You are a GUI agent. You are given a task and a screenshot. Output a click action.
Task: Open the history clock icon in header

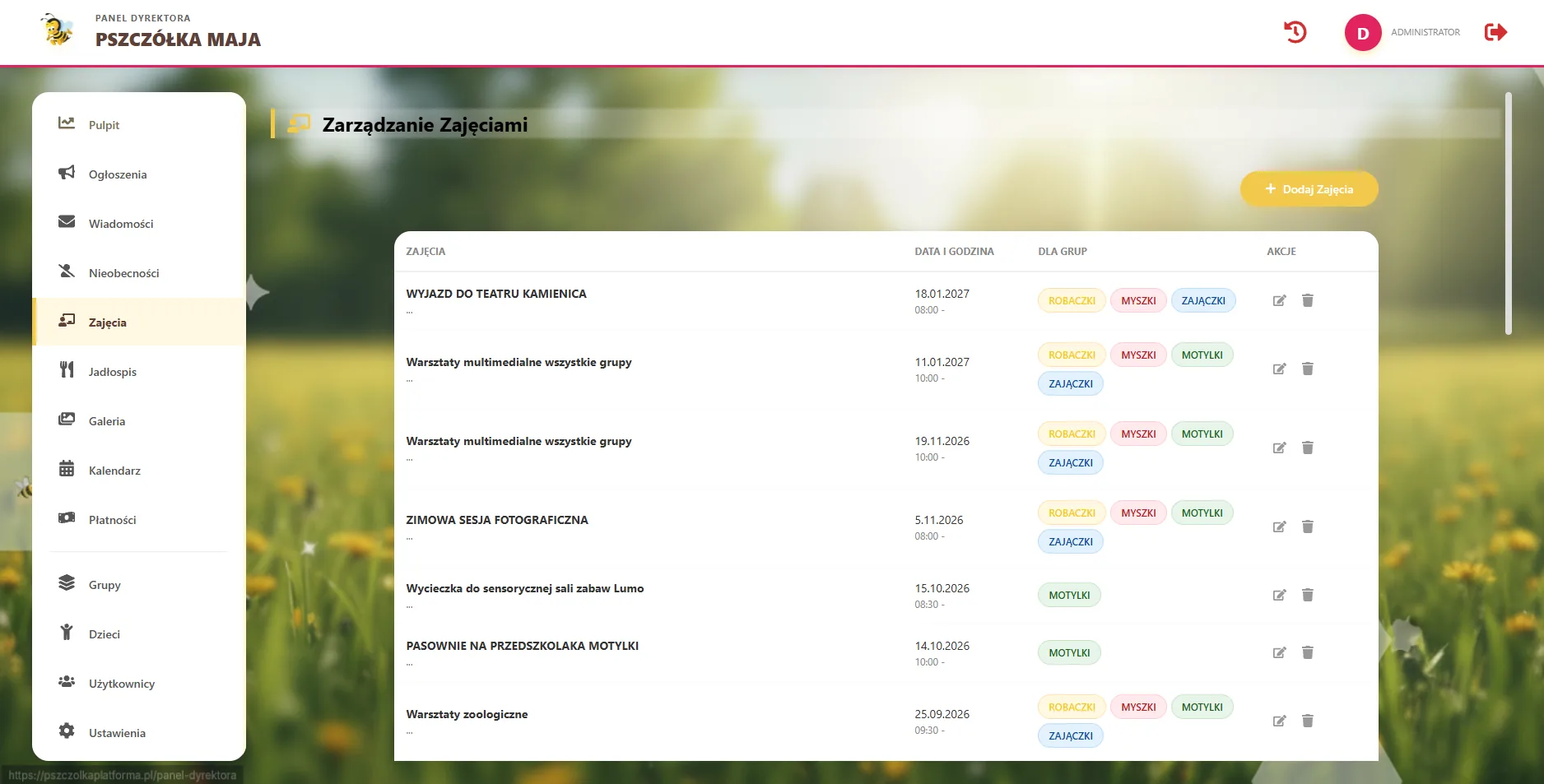(x=1295, y=32)
